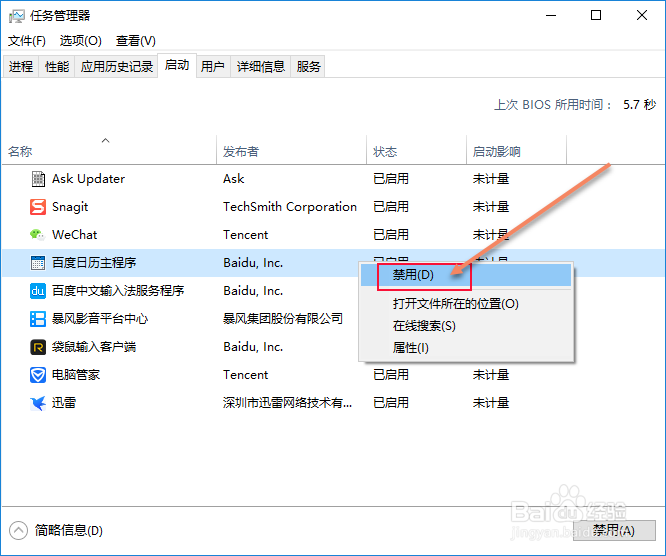
Task: Minimize the Task Manager window
Action: [551, 16]
